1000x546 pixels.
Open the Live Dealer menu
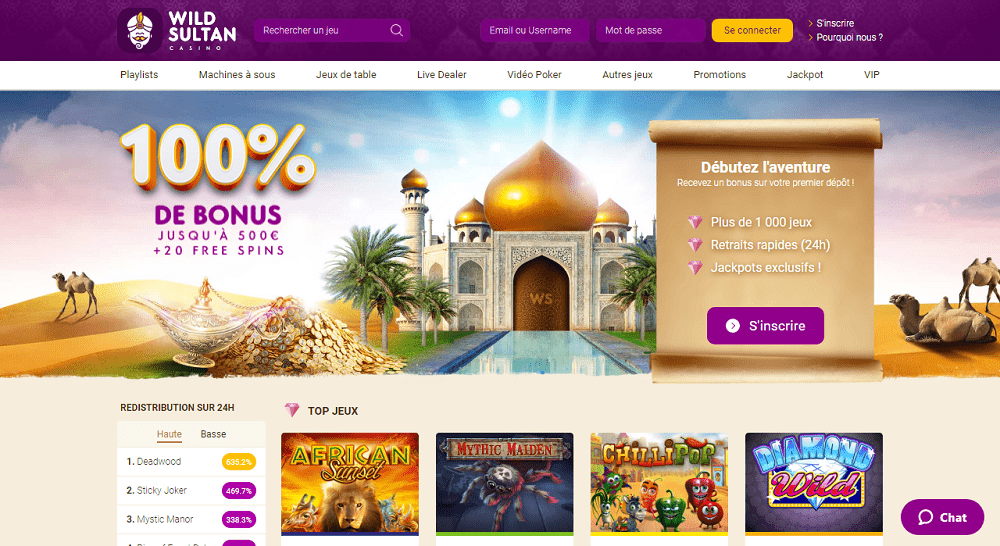(x=441, y=75)
